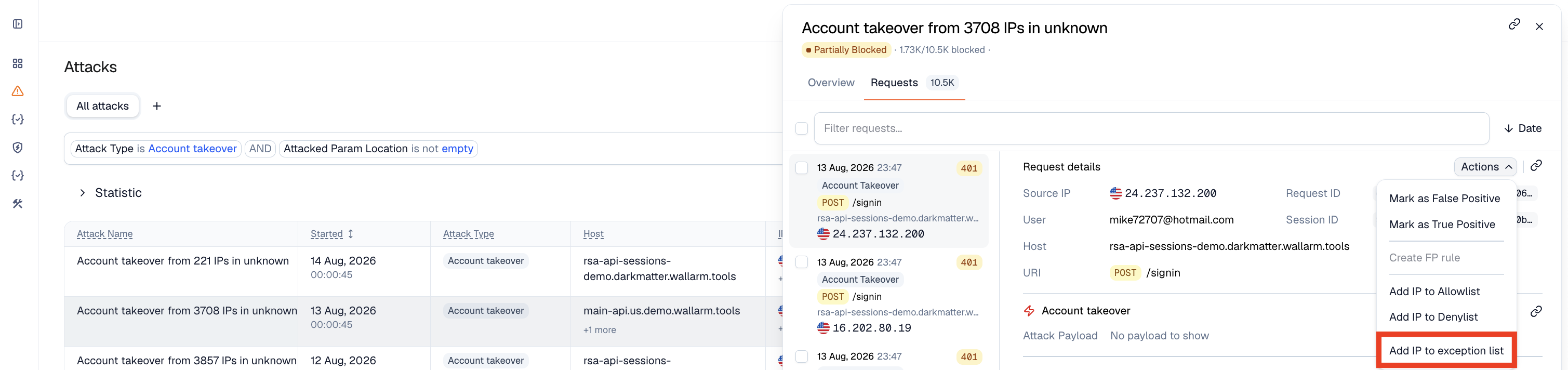
Task: Select Add IP to exception list
Action: pyautogui.click(x=1446, y=351)
